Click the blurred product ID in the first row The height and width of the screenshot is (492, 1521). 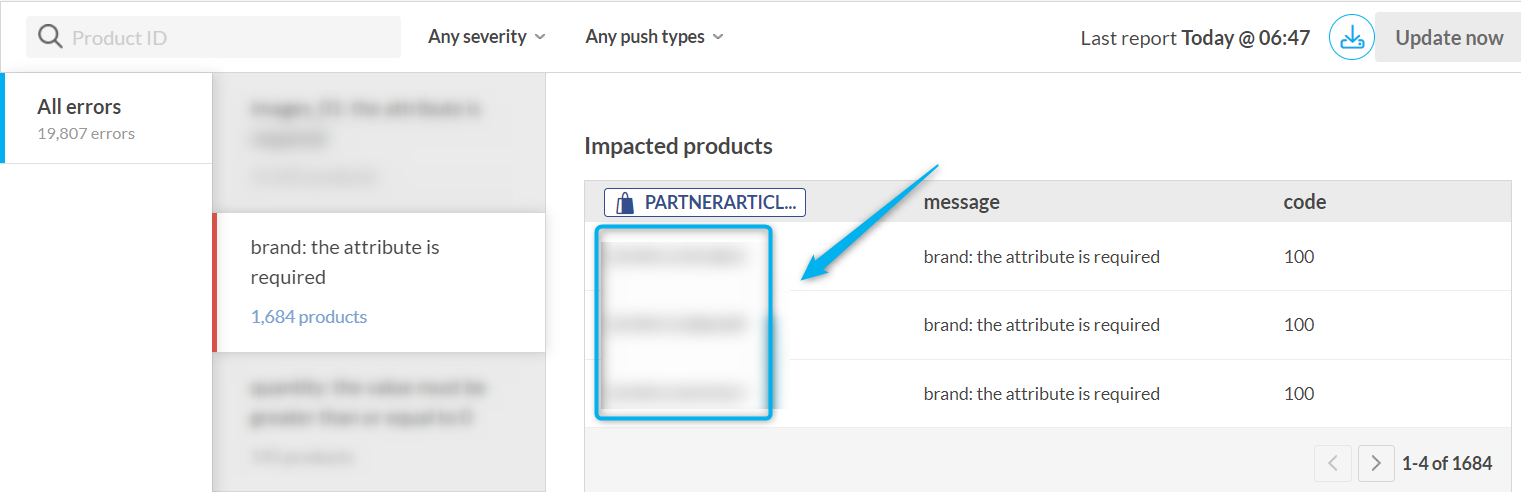[x=675, y=257]
